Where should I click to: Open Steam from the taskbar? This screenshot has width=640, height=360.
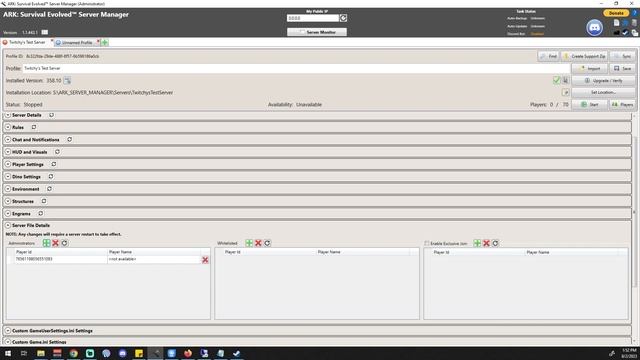237,353
